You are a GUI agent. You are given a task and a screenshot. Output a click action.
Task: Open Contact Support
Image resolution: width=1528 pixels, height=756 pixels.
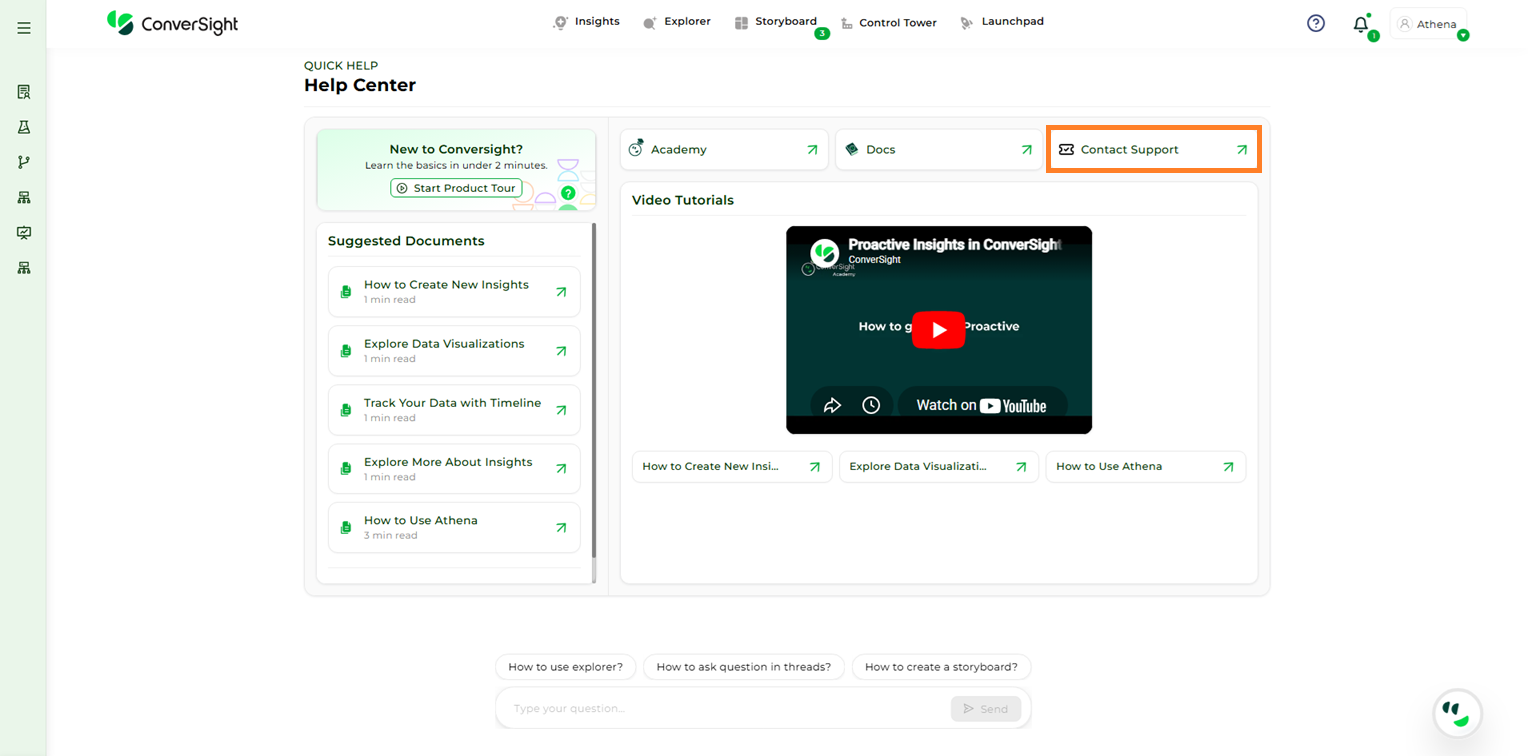1153,149
